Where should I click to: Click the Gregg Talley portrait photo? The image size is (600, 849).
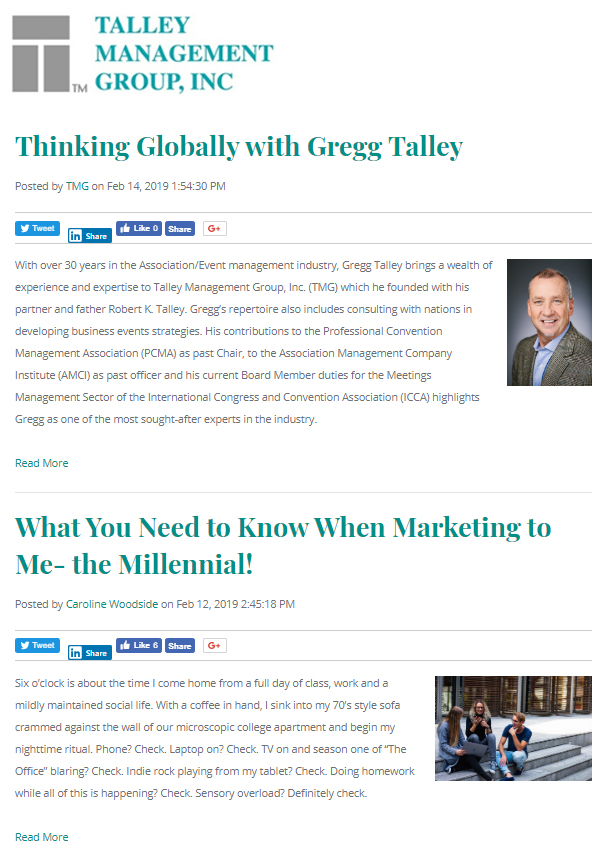click(549, 322)
